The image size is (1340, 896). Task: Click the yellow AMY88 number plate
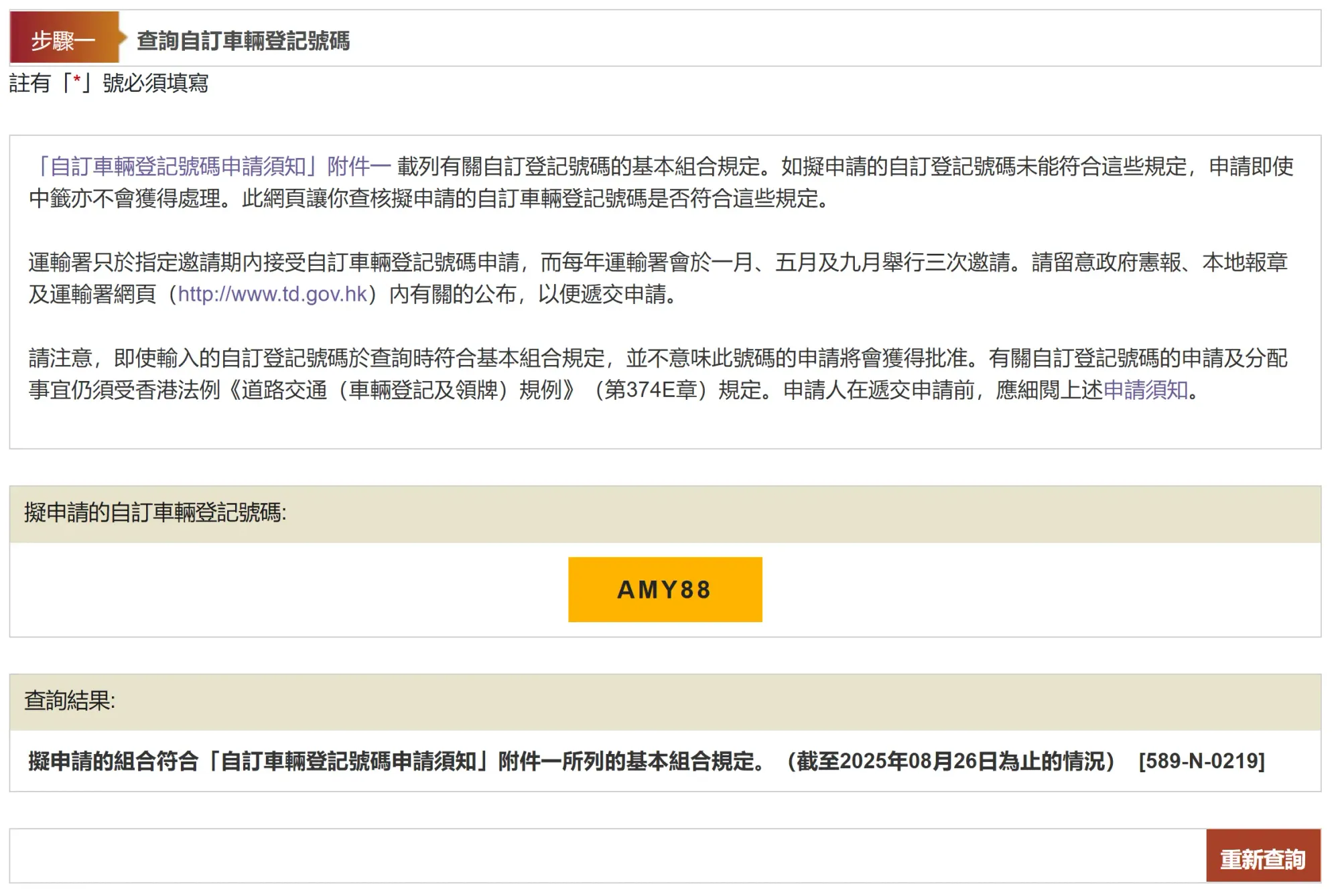[x=665, y=589]
